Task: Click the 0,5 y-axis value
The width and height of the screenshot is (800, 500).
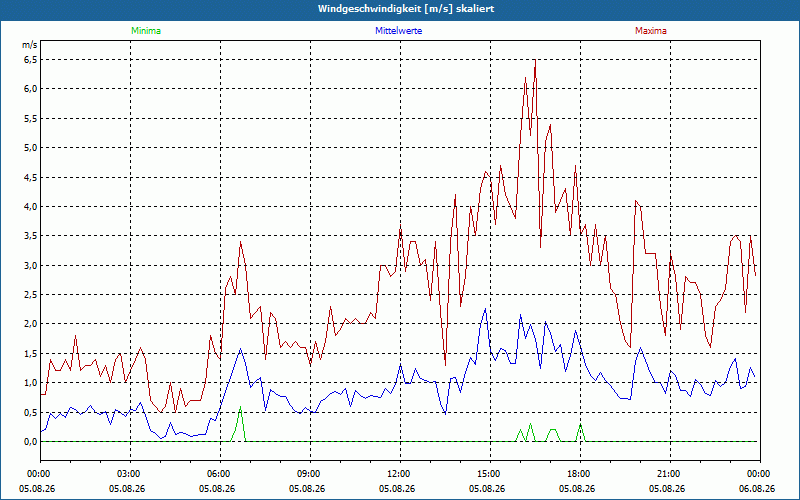Action: click(x=30, y=412)
